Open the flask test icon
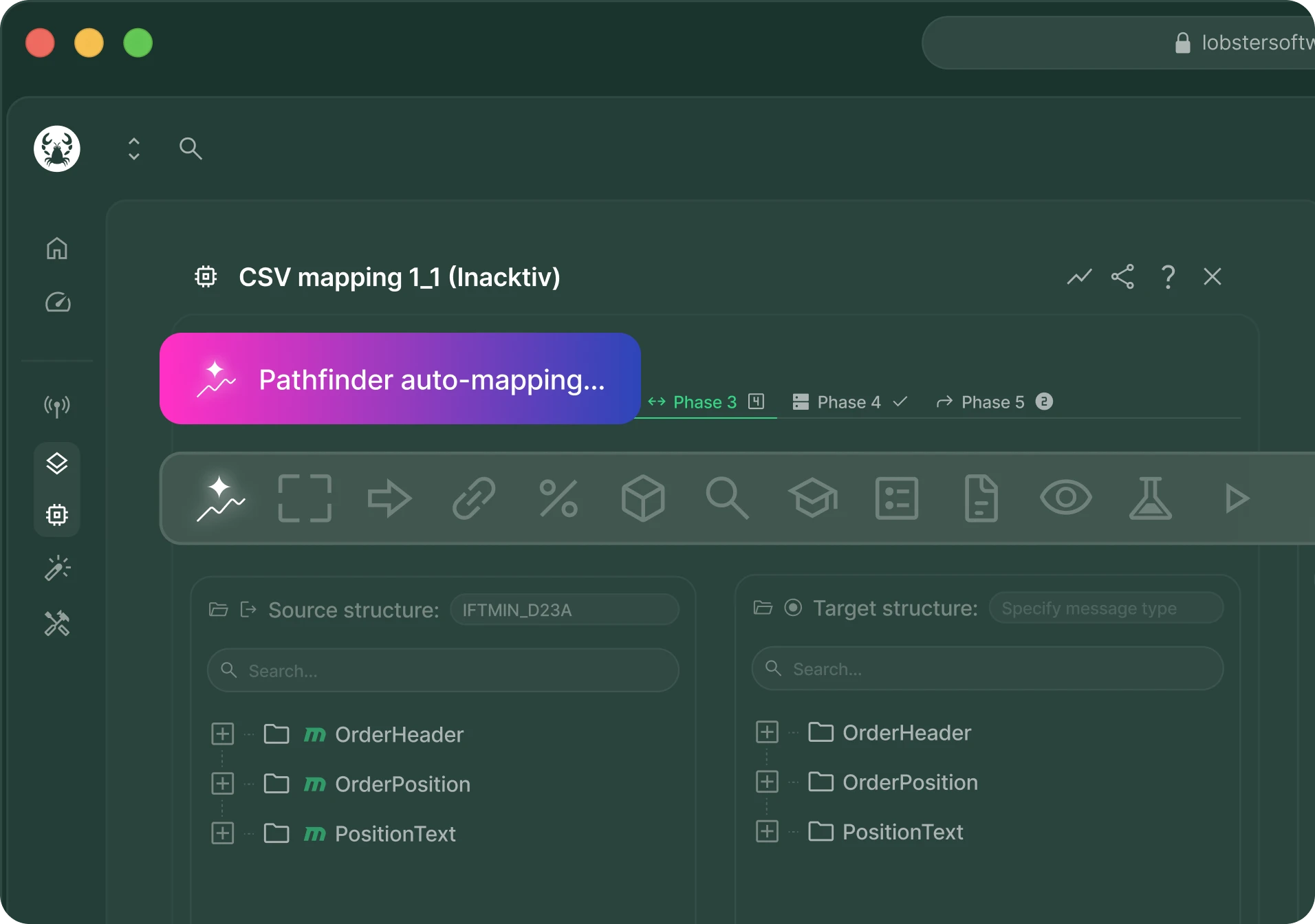 pyautogui.click(x=1150, y=498)
